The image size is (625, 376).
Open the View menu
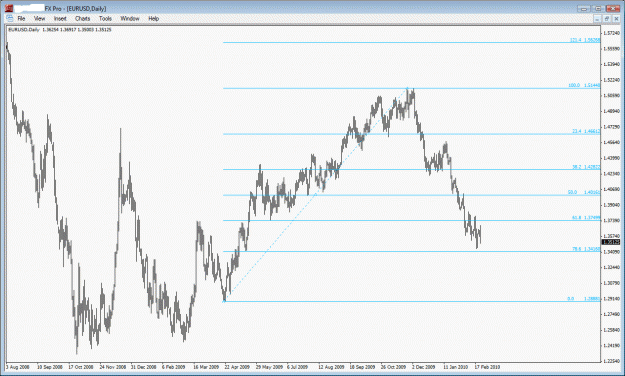coord(39,19)
